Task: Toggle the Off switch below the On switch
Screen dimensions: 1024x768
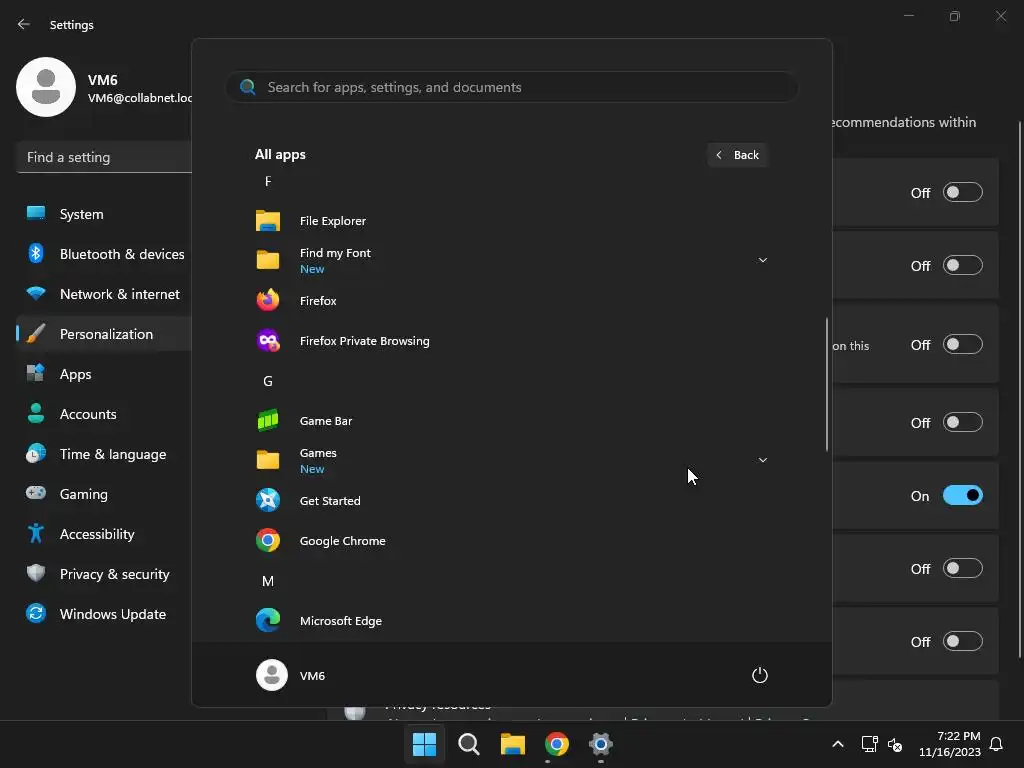Action: [963, 568]
